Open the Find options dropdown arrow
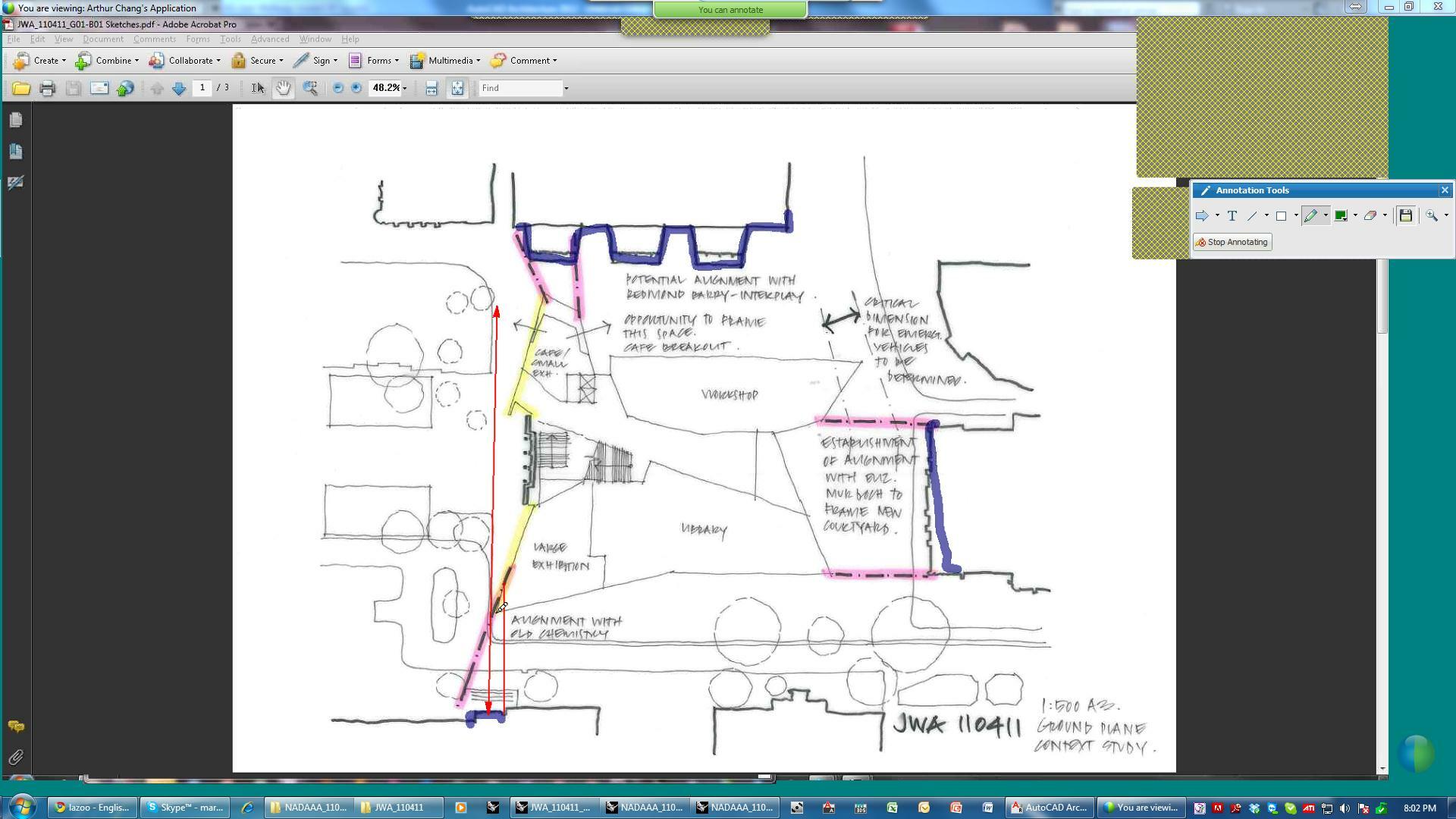The image size is (1456, 819). (566, 89)
